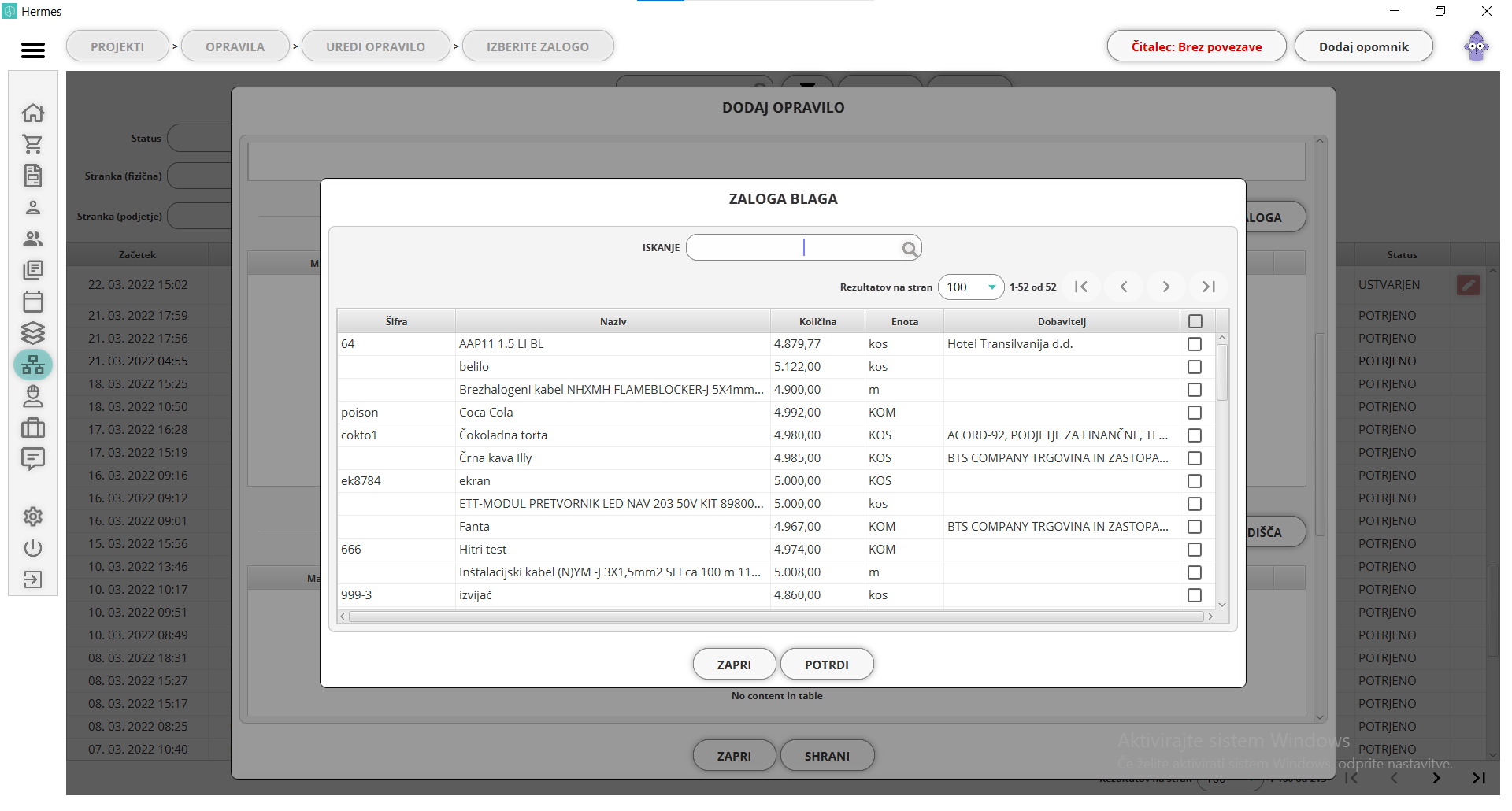Click ZAPRI in the Dodaj opravilo dialog

coord(734,756)
